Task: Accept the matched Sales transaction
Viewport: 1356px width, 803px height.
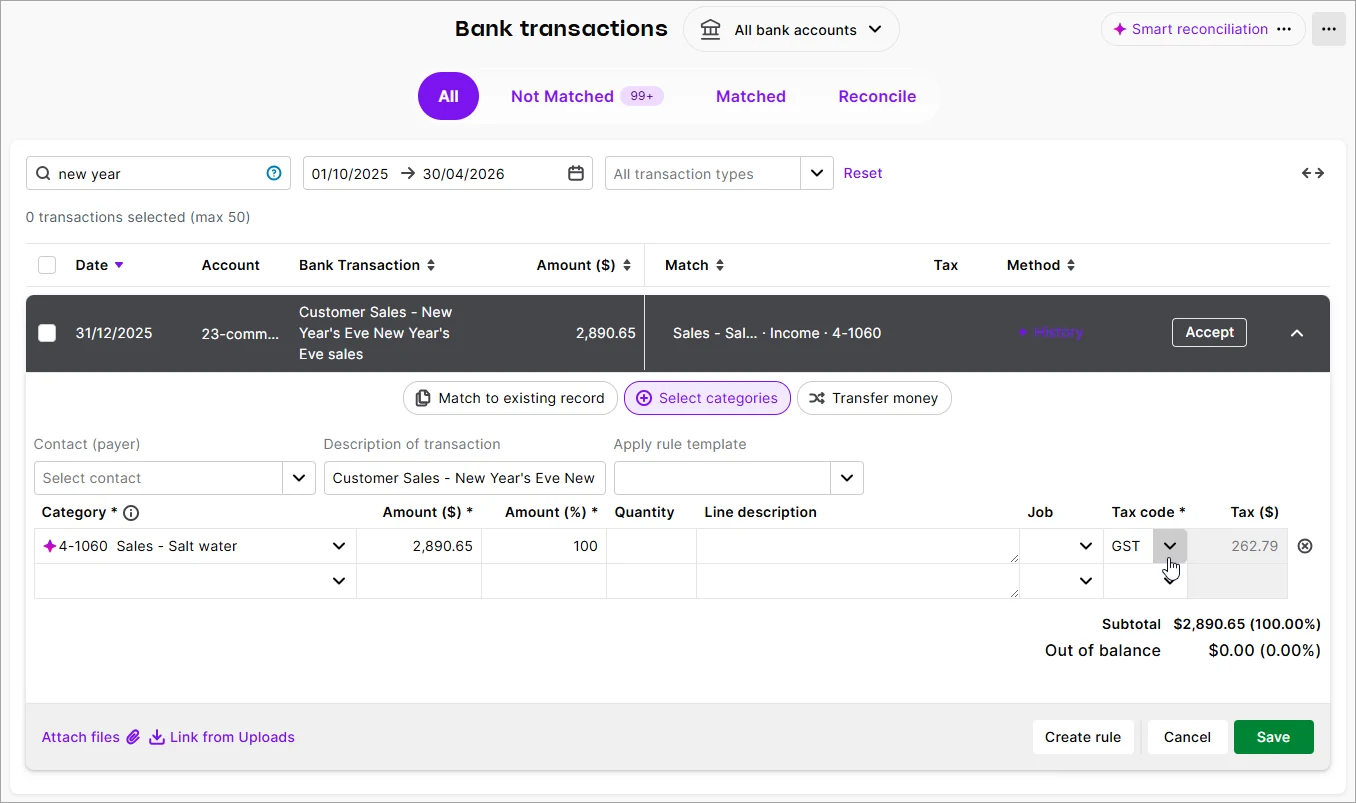Action: 1209,332
